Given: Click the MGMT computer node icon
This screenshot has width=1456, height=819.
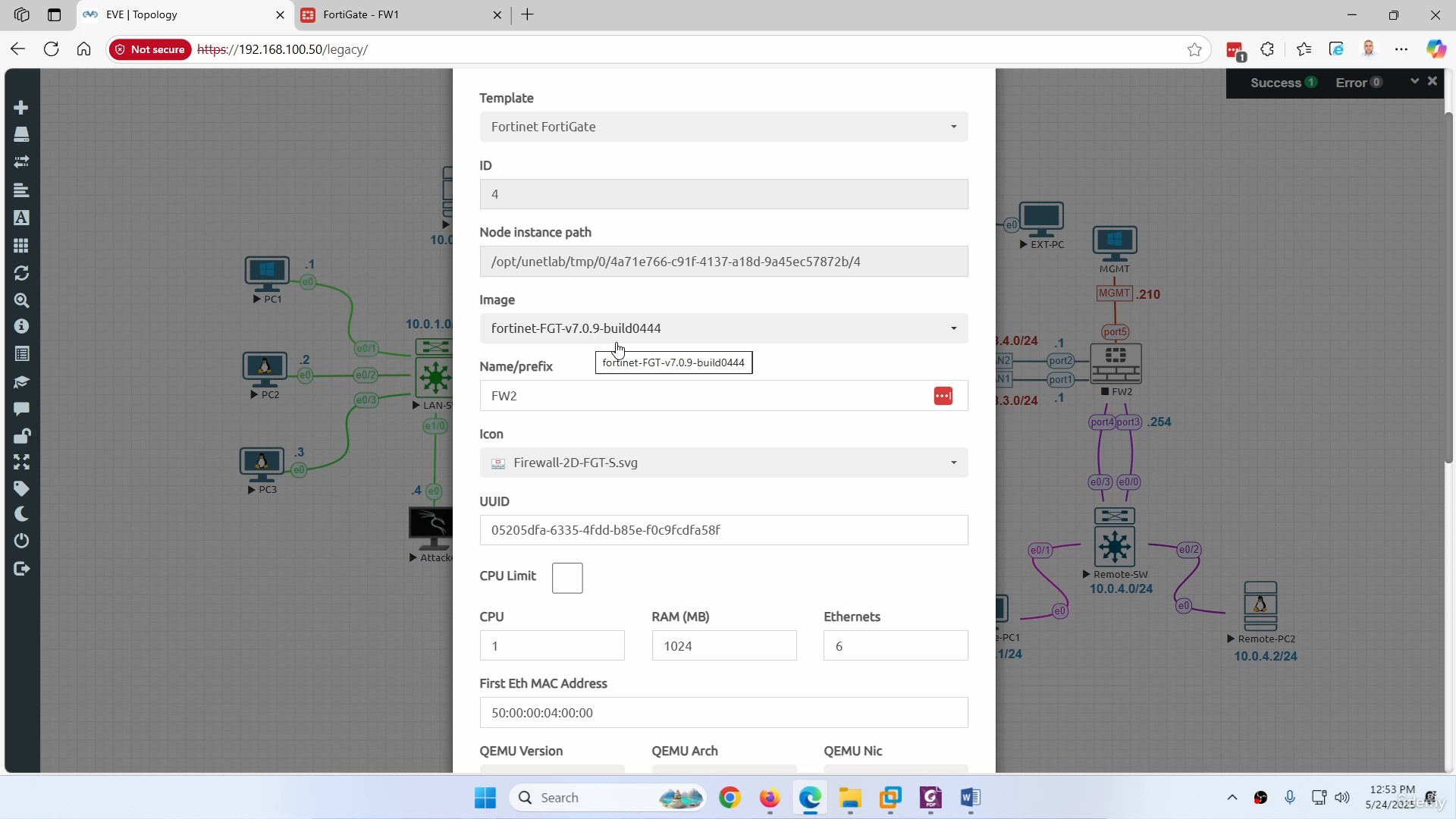Looking at the screenshot, I should tap(1115, 243).
